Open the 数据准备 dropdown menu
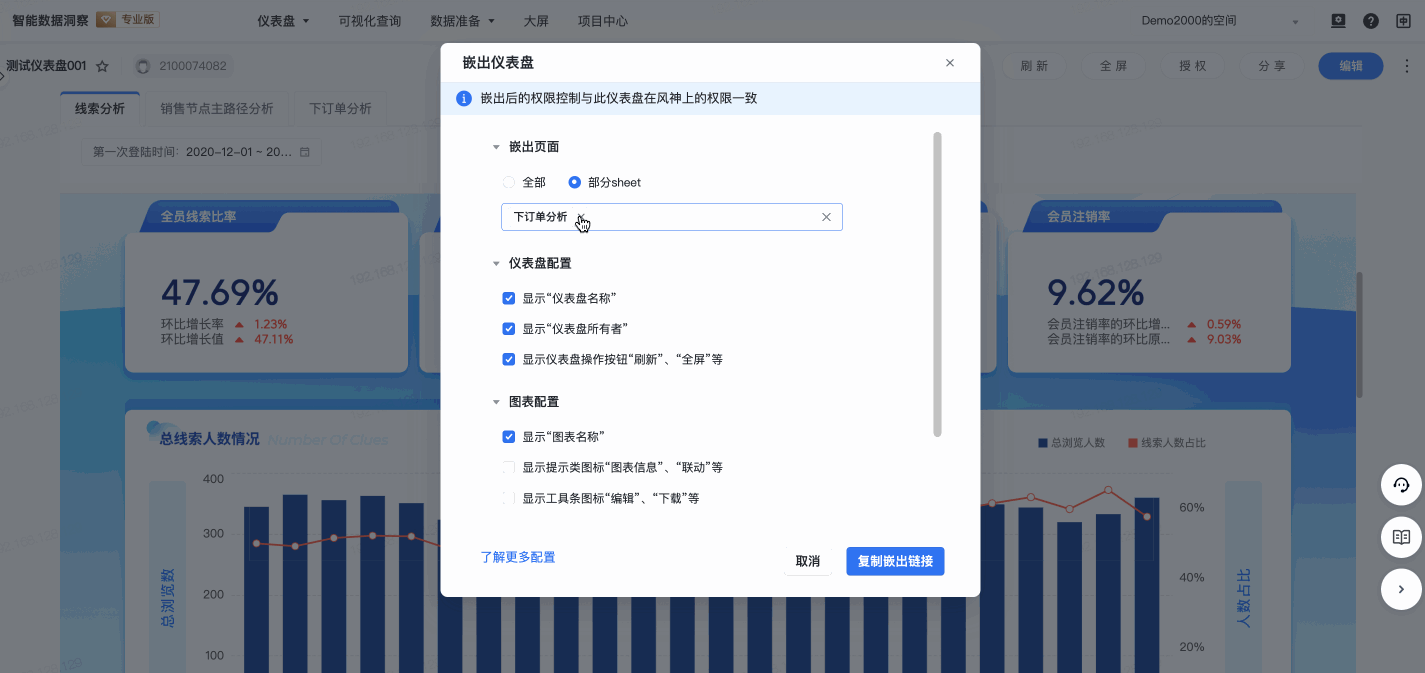This screenshot has width=1425, height=673. (461, 21)
